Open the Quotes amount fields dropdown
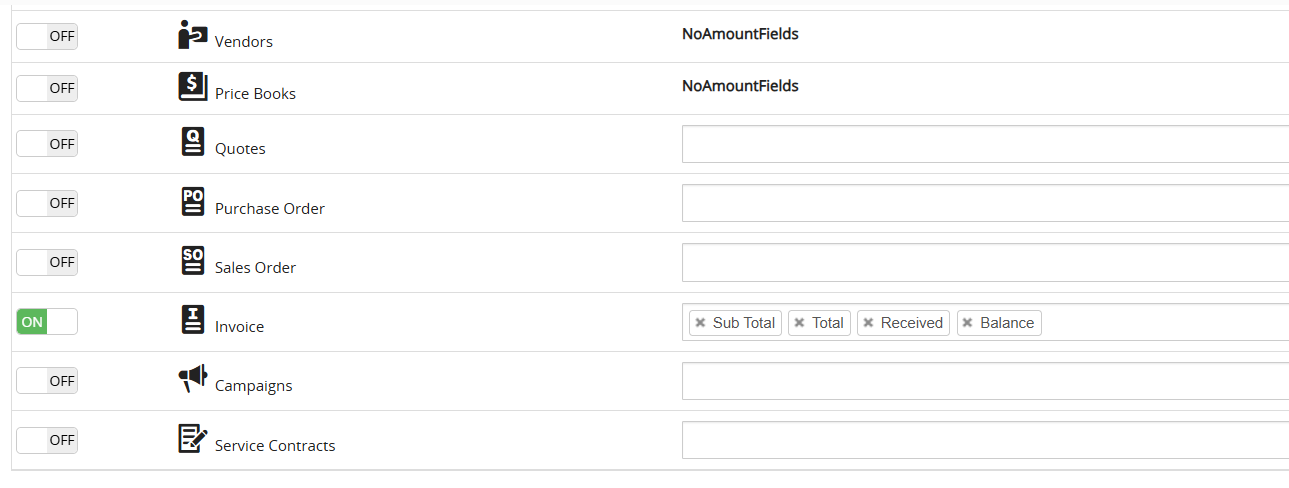 point(984,144)
